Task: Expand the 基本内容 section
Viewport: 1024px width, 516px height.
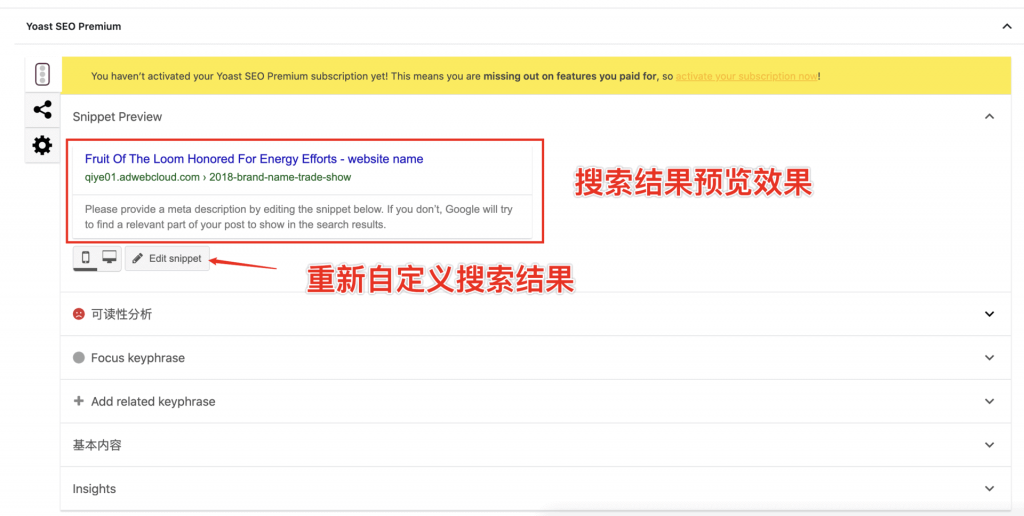Action: tap(536, 445)
